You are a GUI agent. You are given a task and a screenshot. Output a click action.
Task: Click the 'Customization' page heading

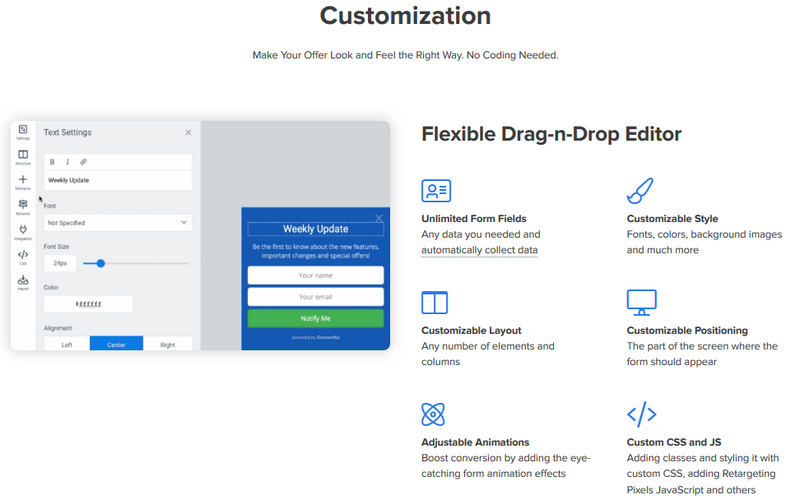(405, 16)
